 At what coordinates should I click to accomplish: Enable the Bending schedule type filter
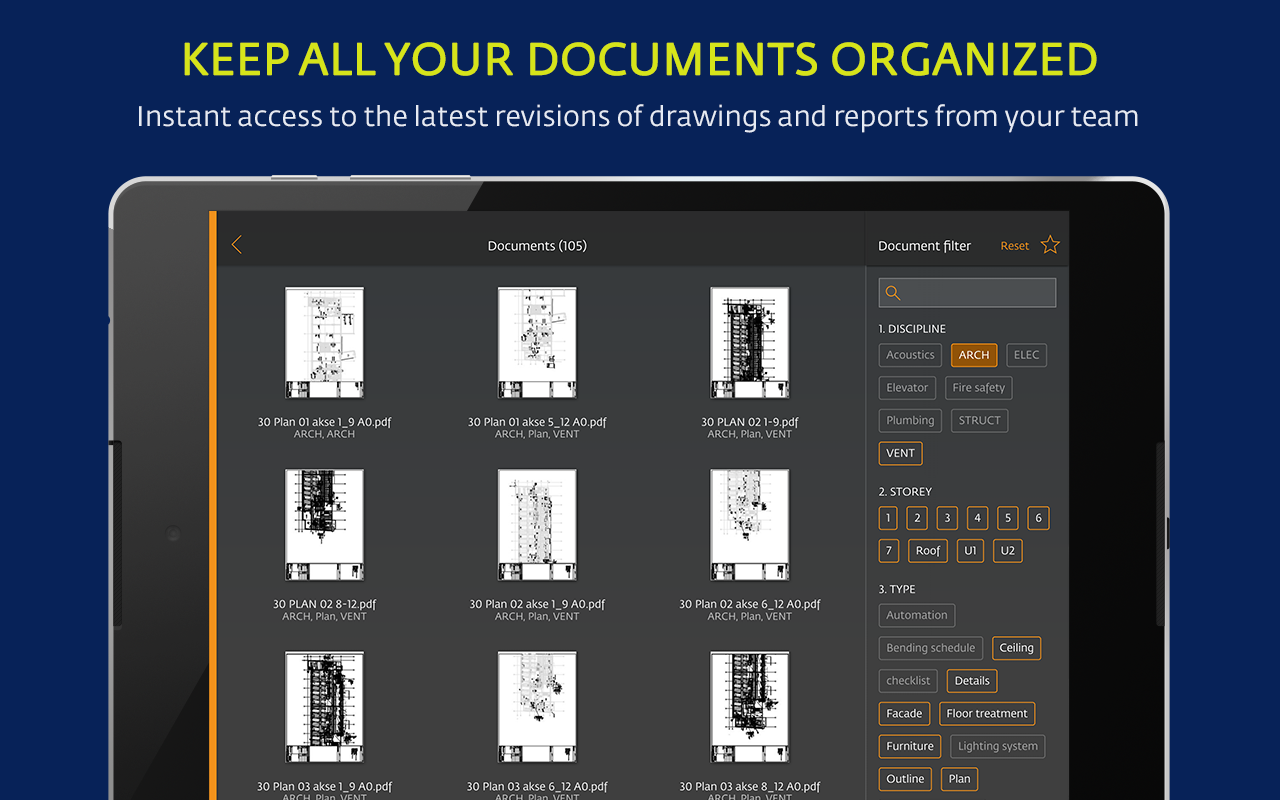(930, 648)
